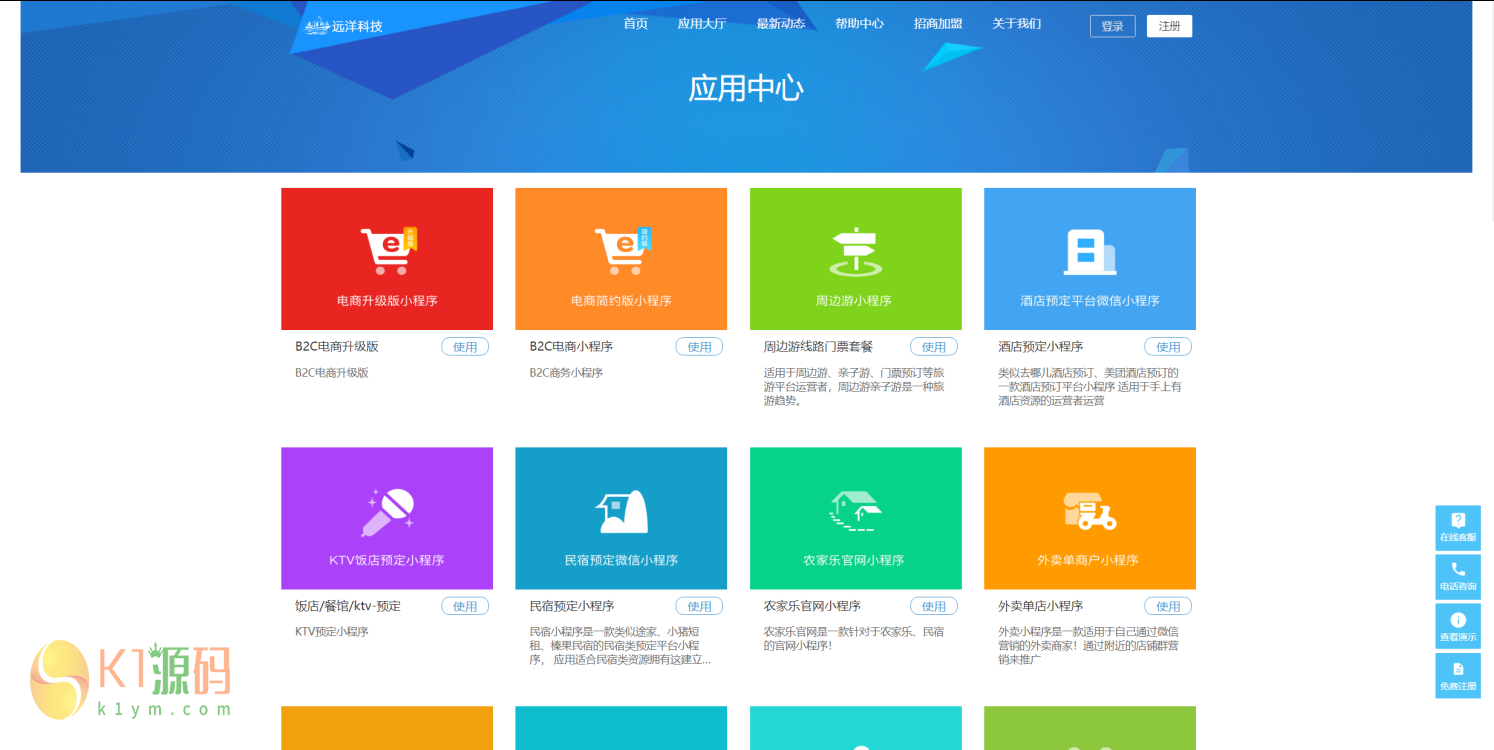Click the 外卖单店小程序 title text
This screenshot has width=1494, height=750.
pos(1041,606)
